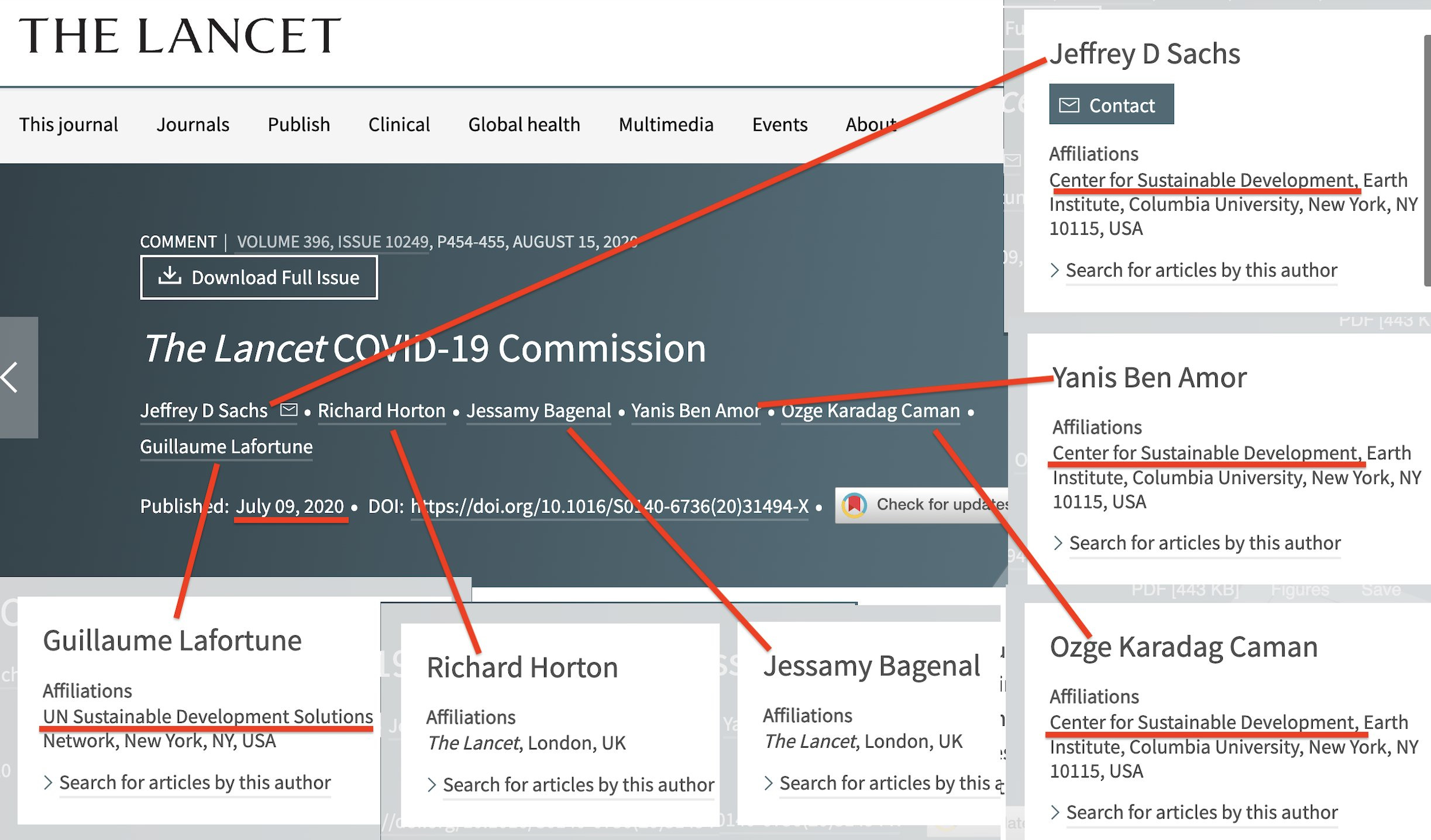Viewport: 1431px width, 840px height.
Task: Click author link Ozge Karadag Caman
Action: (x=871, y=411)
